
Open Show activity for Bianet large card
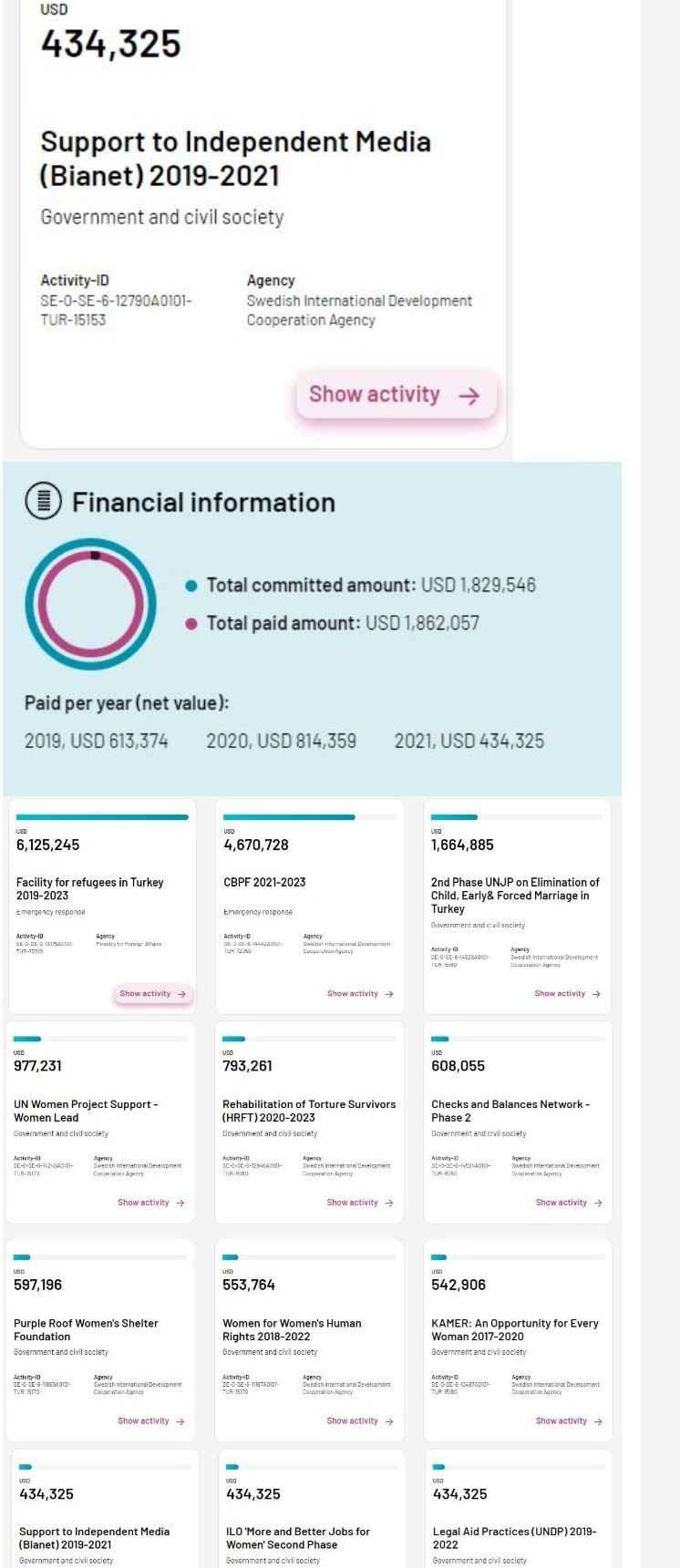[x=396, y=395]
